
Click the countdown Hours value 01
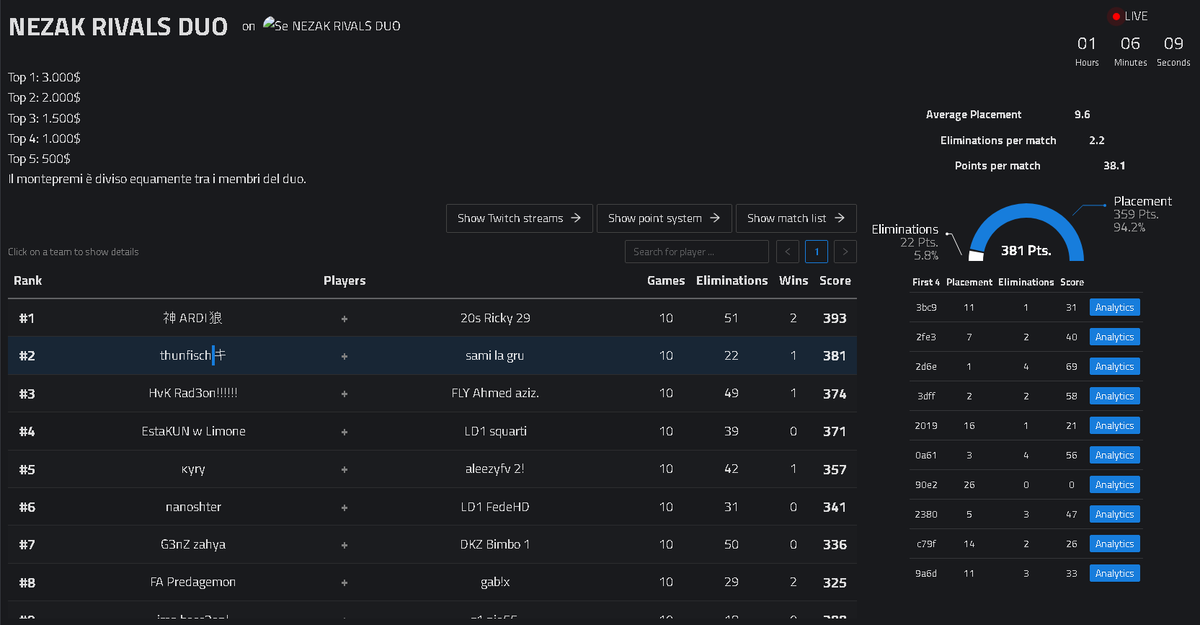coord(1087,44)
